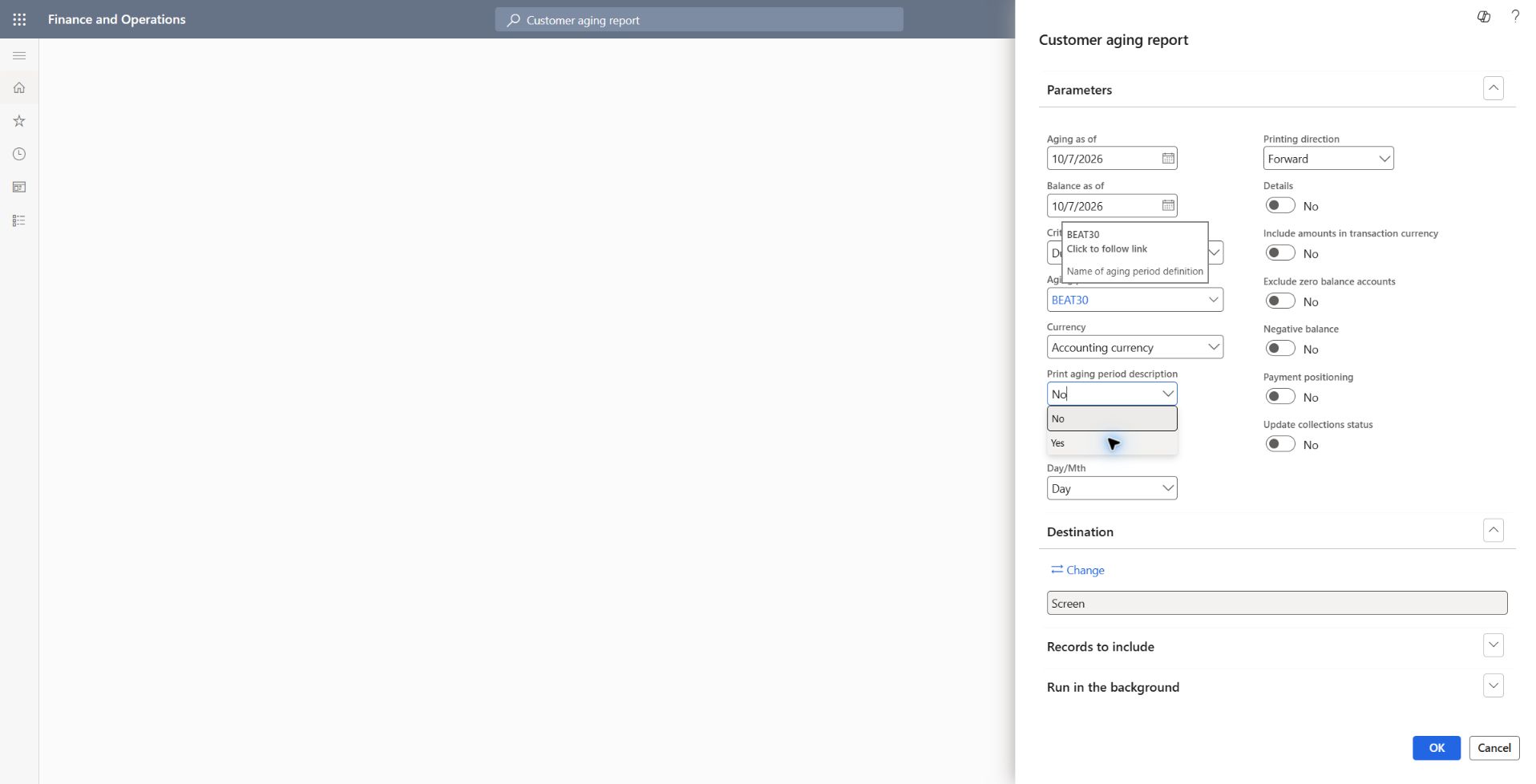This screenshot has height=784, width=1536.
Task: Expand Run in the background section
Action: 1493,686
